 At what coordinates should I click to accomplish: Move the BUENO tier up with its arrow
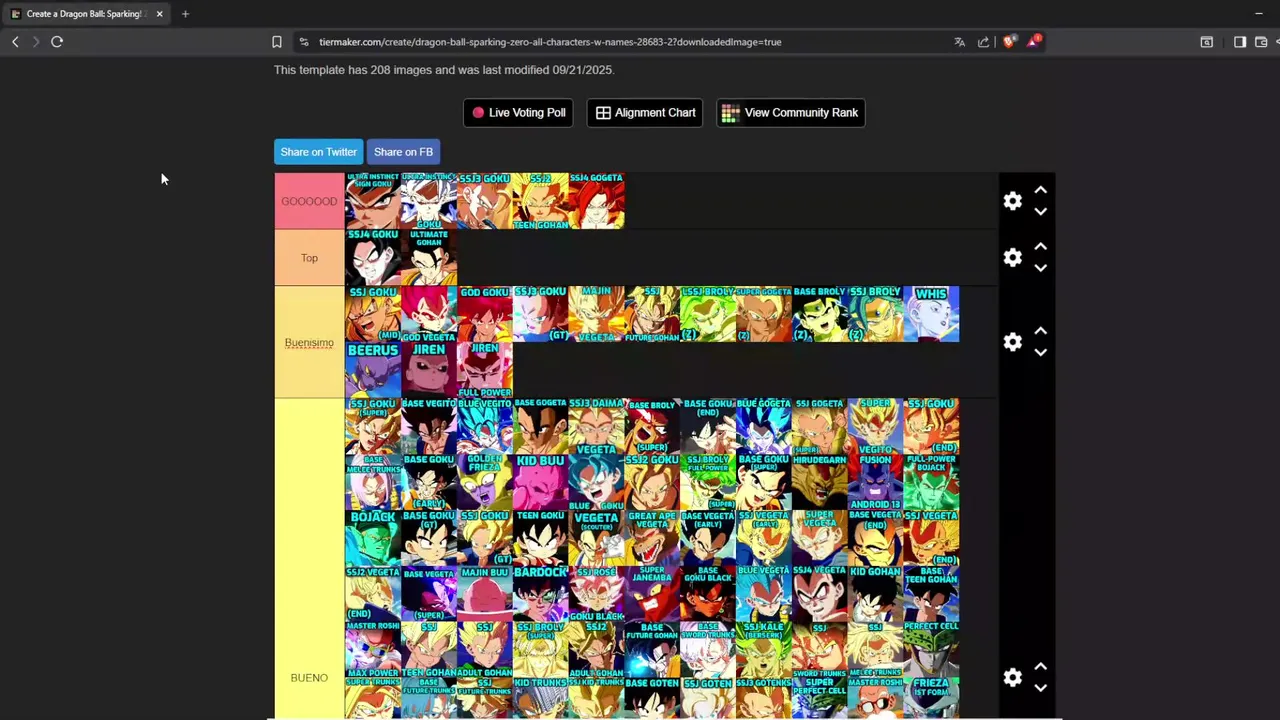pyautogui.click(x=1040, y=666)
